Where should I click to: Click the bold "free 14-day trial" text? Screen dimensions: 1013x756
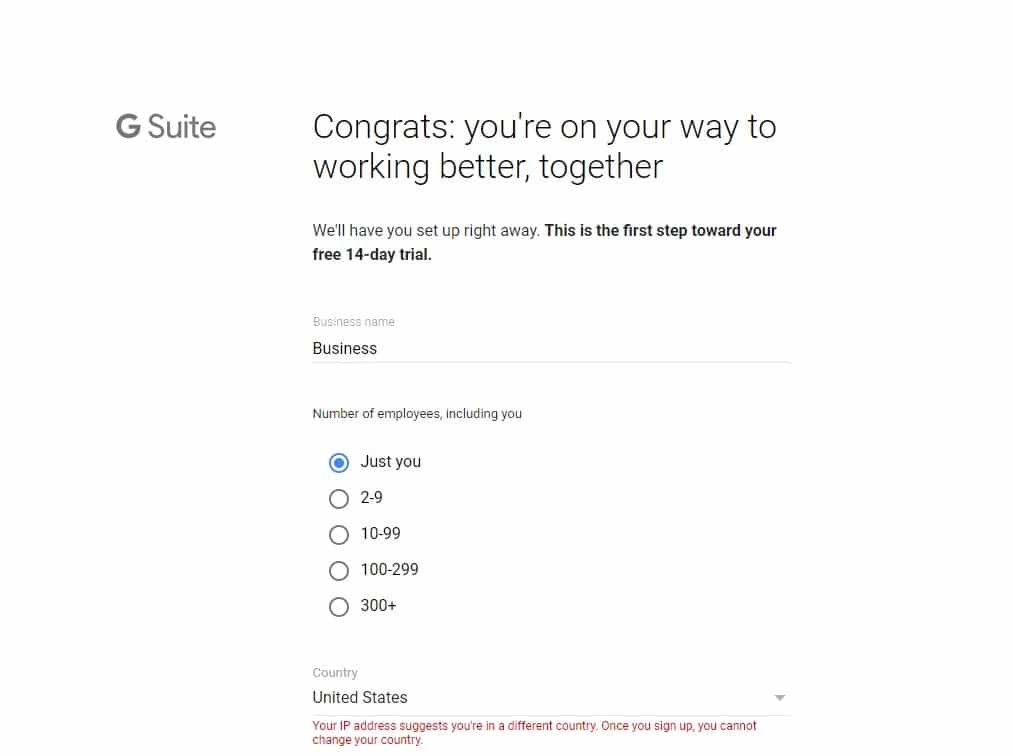pyautogui.click(x=373, y=254)
